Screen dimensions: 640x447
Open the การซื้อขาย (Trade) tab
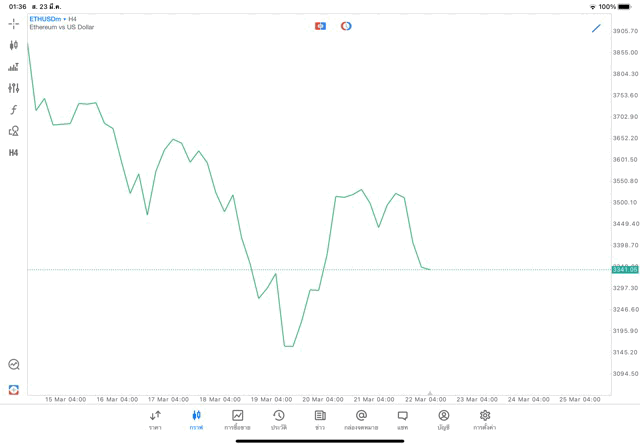point(237,420)
